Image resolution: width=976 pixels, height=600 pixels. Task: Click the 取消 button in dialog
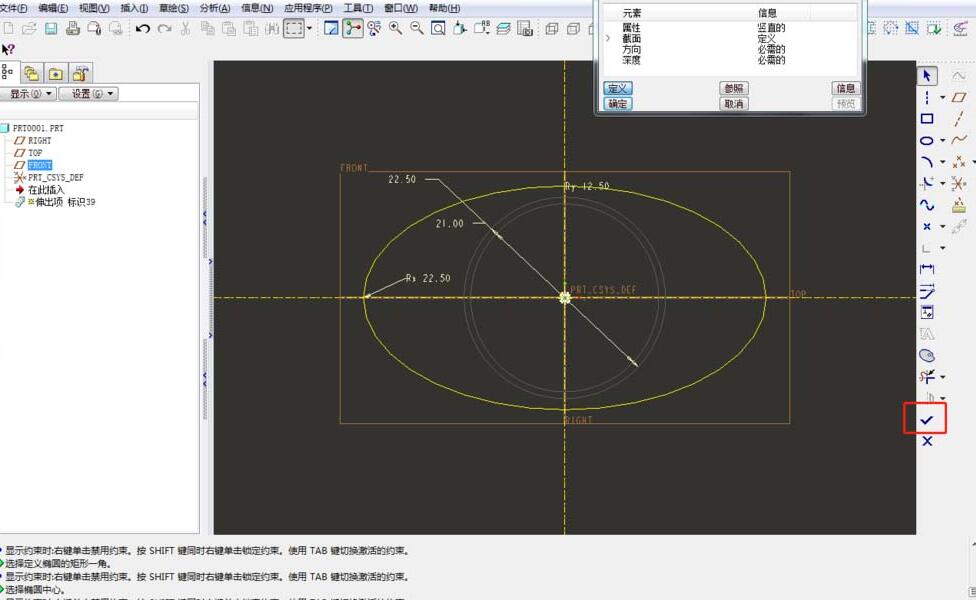[x=734, y=104]
